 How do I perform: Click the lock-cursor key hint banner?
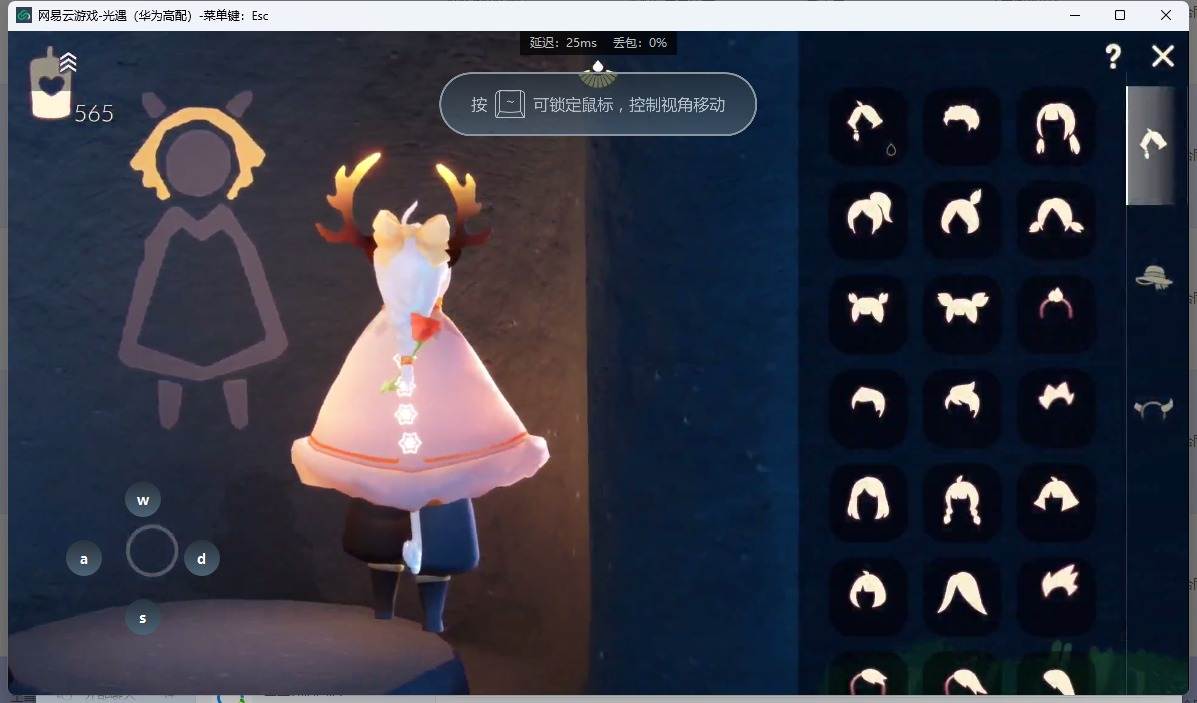pos(598,105)
